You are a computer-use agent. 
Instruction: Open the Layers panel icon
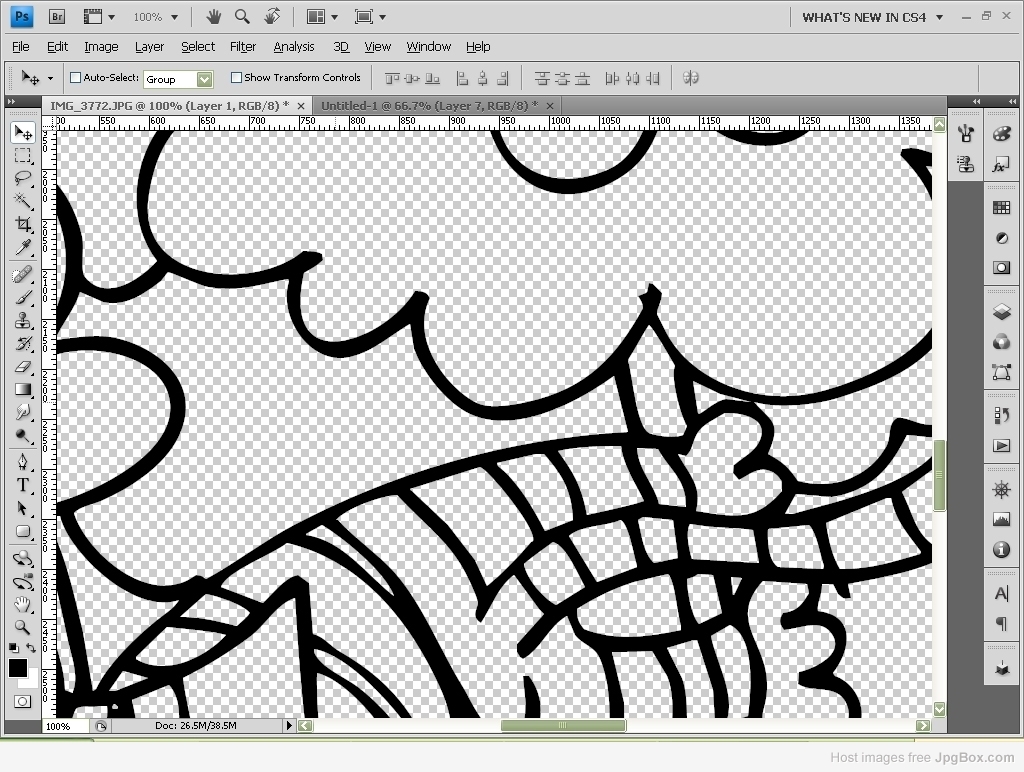click(1001, 312)
